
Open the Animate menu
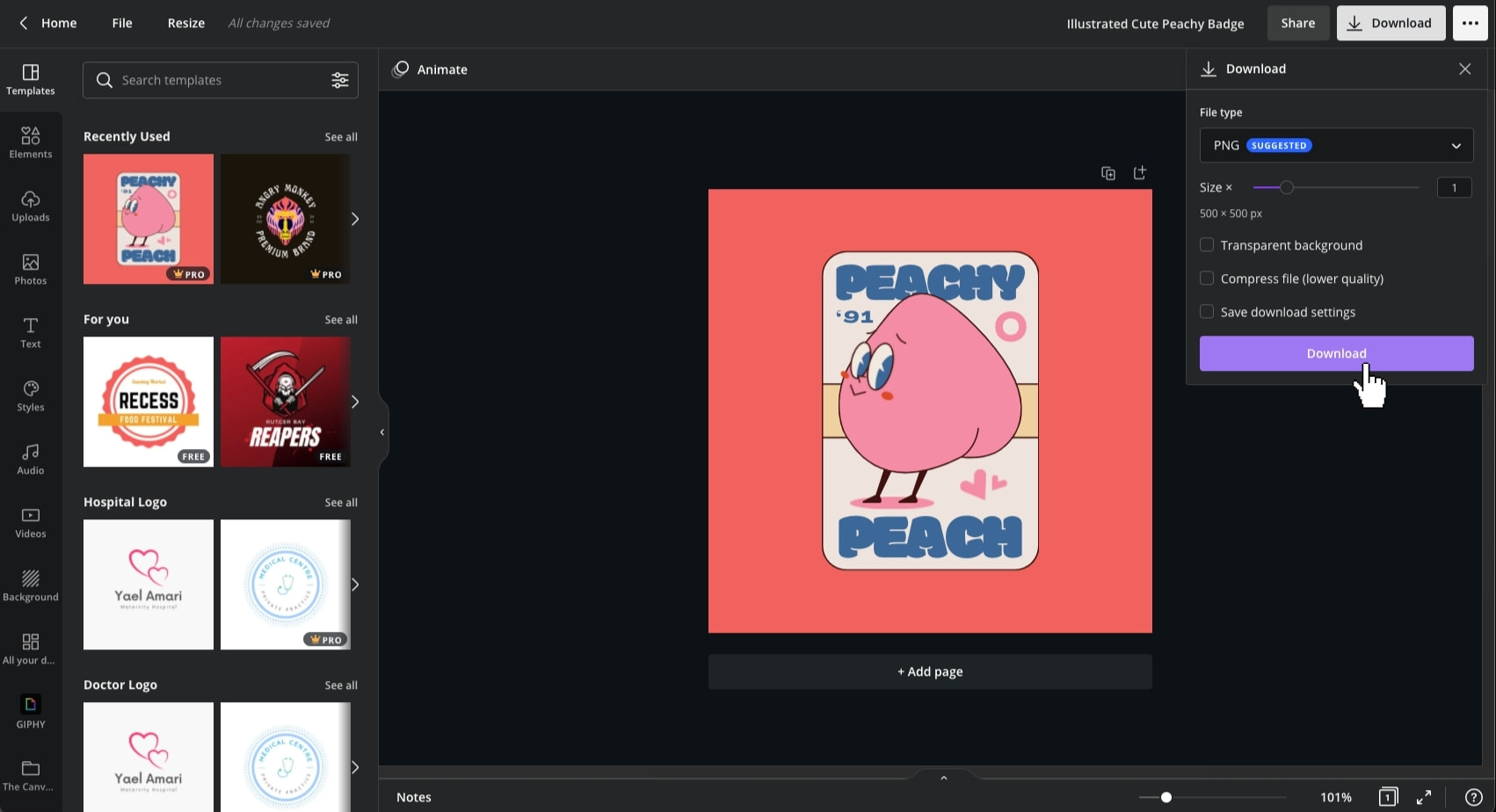pos(430,69)
